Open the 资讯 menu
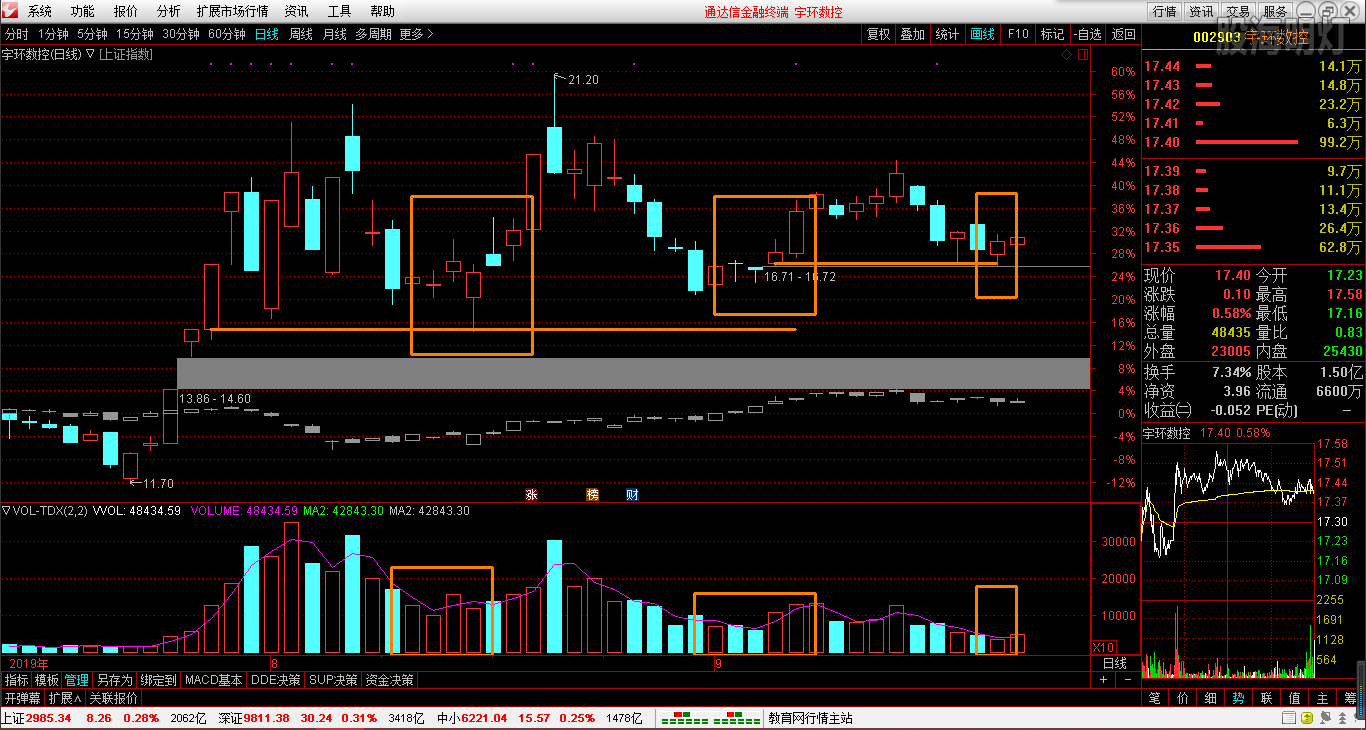 (296, 12)
